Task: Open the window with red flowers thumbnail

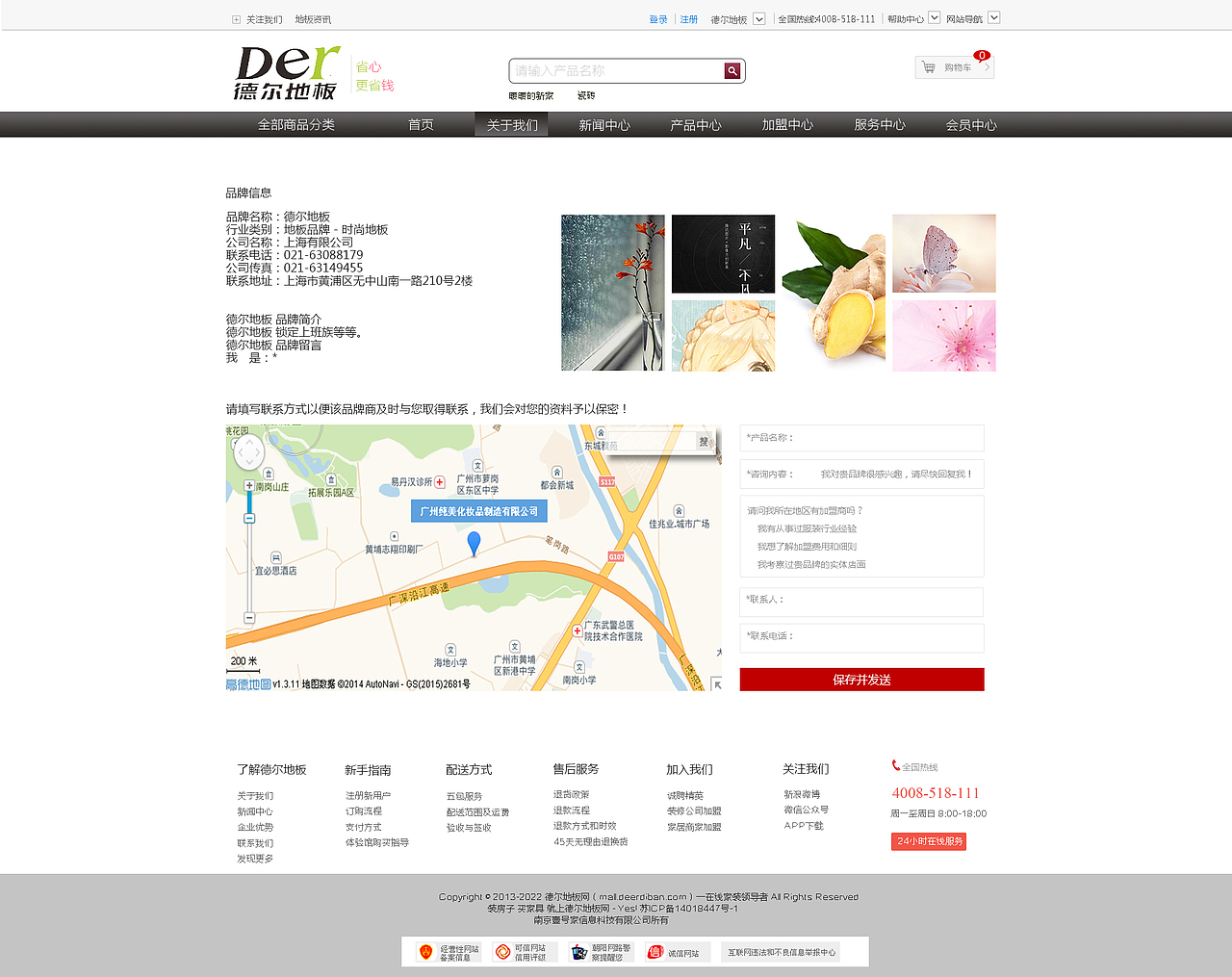Action: [613, 293]
